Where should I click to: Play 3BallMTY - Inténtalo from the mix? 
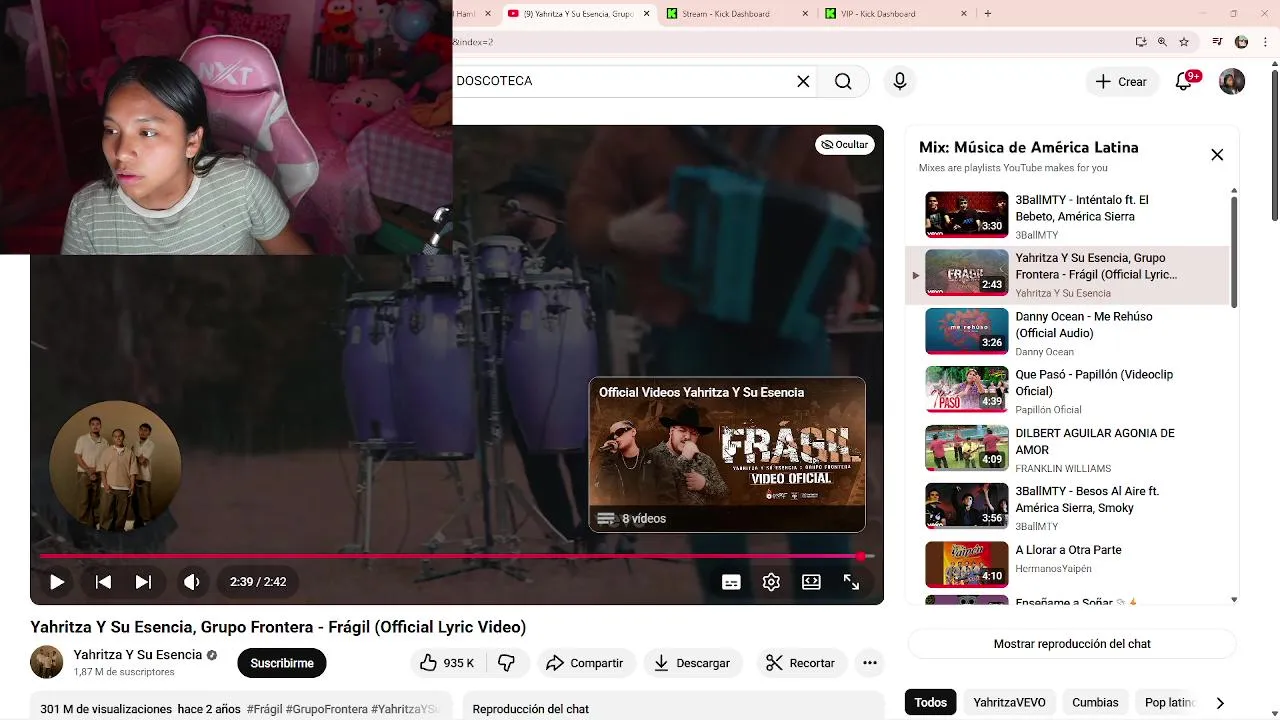[1068, 216]
